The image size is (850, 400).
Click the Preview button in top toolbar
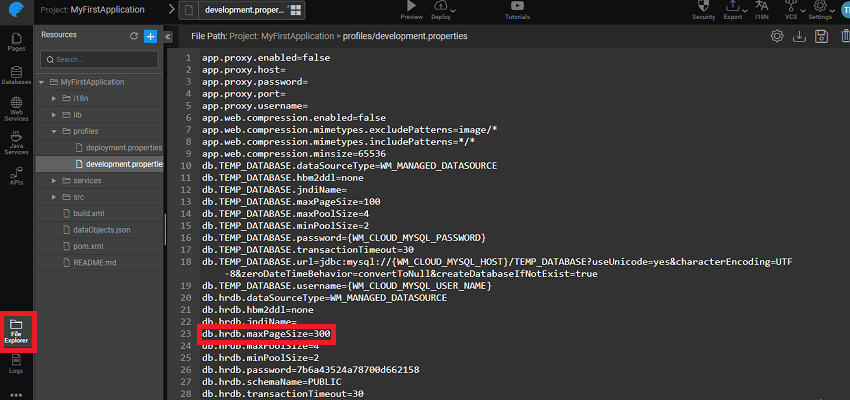coord(411,12)
